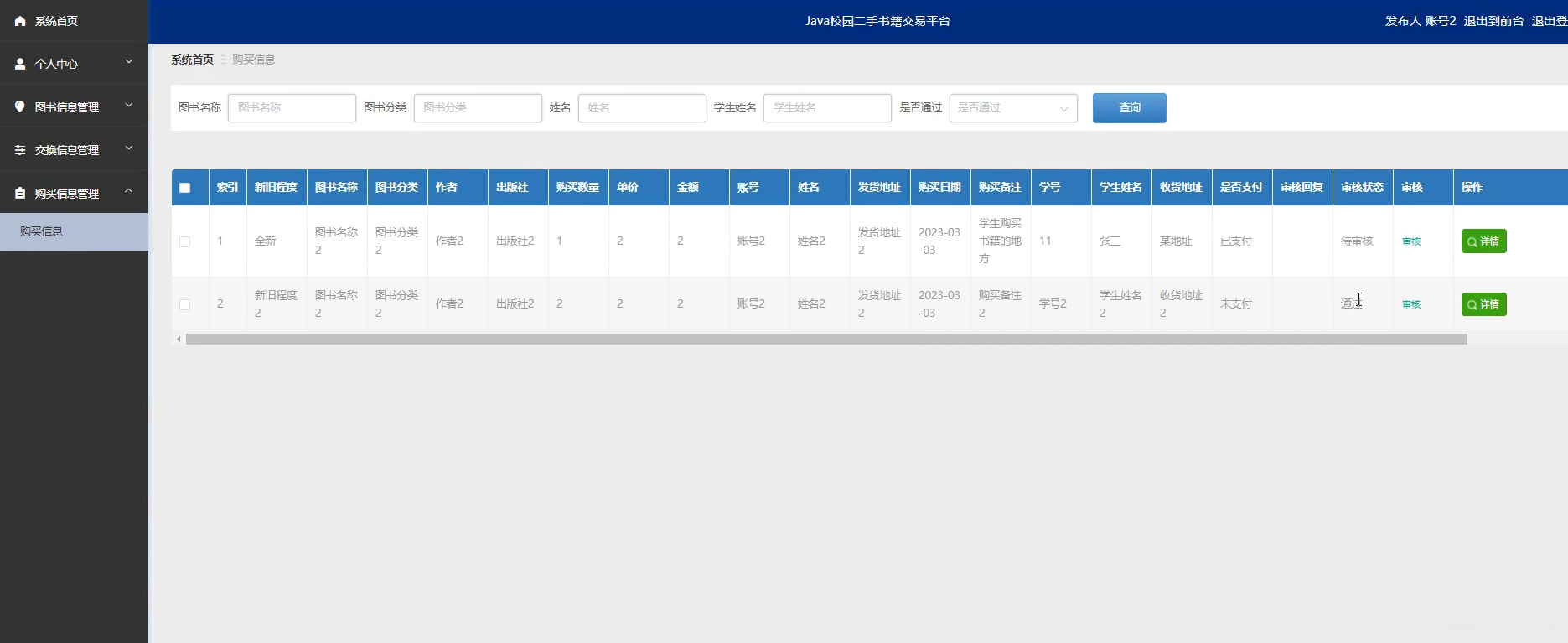Screen dimensions: 1568x643
Task: Click the 收货地址2 cell in row 2
Action: coord(1181,304)
